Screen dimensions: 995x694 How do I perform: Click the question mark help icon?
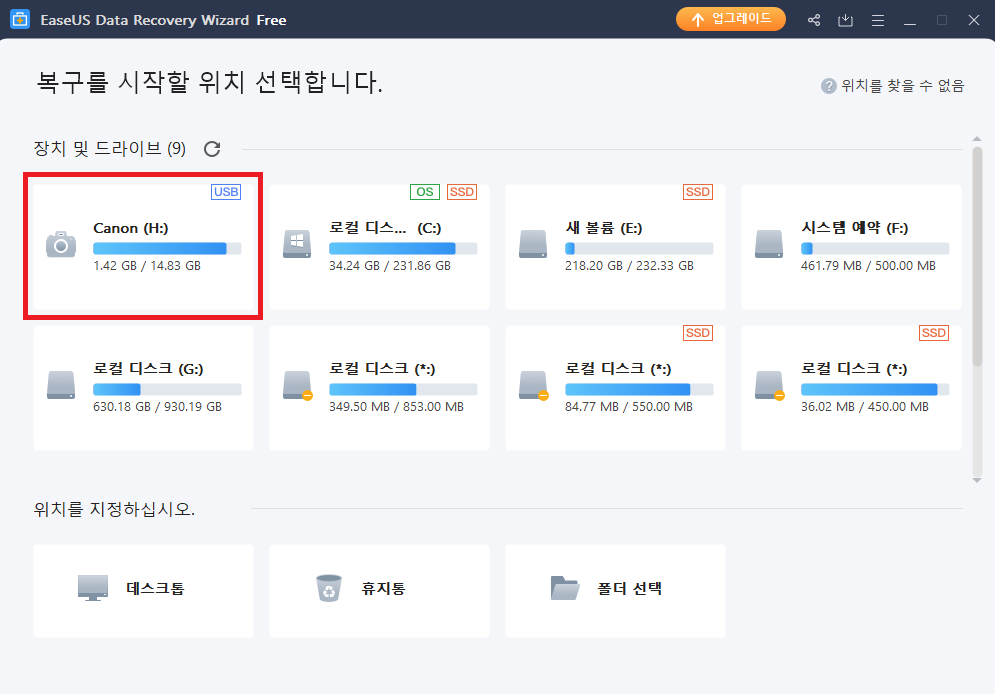tap(828, 86)
